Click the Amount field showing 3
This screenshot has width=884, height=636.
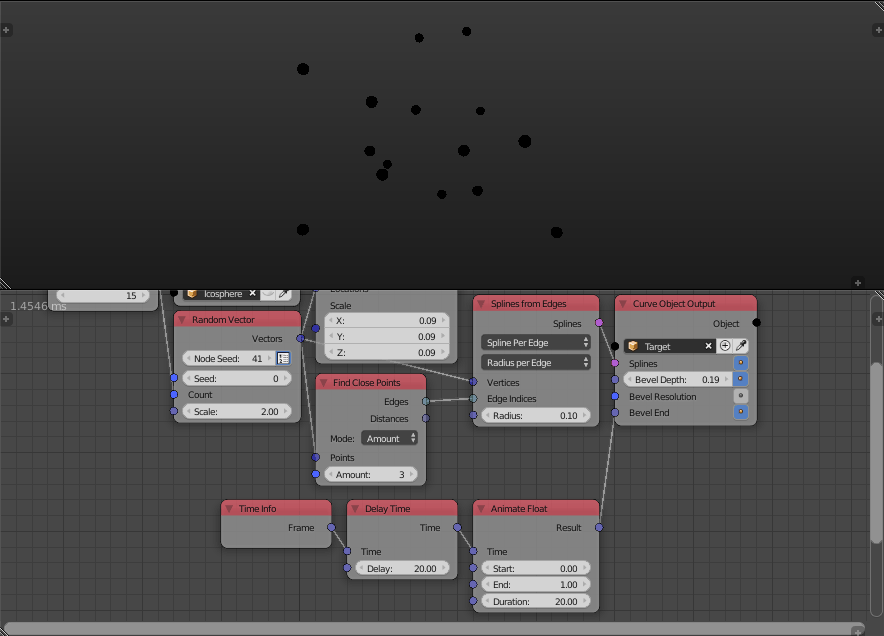[371, 475]
